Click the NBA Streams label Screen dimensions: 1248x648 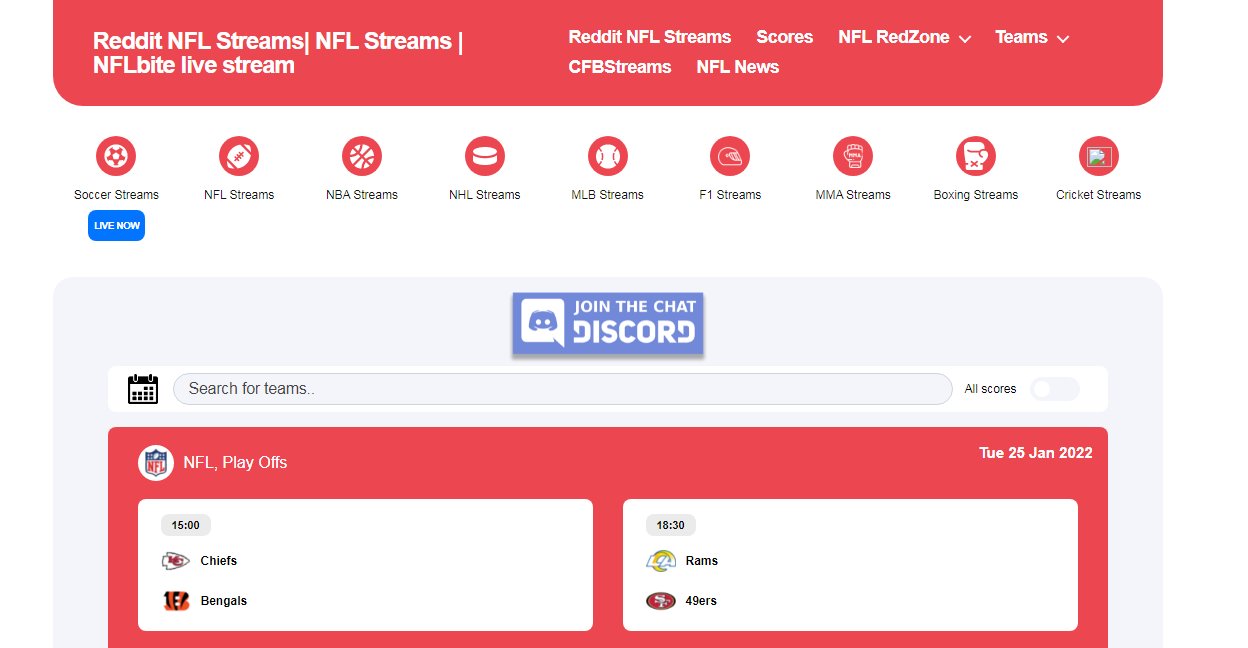pyautogui.click(x=362, y=195)
